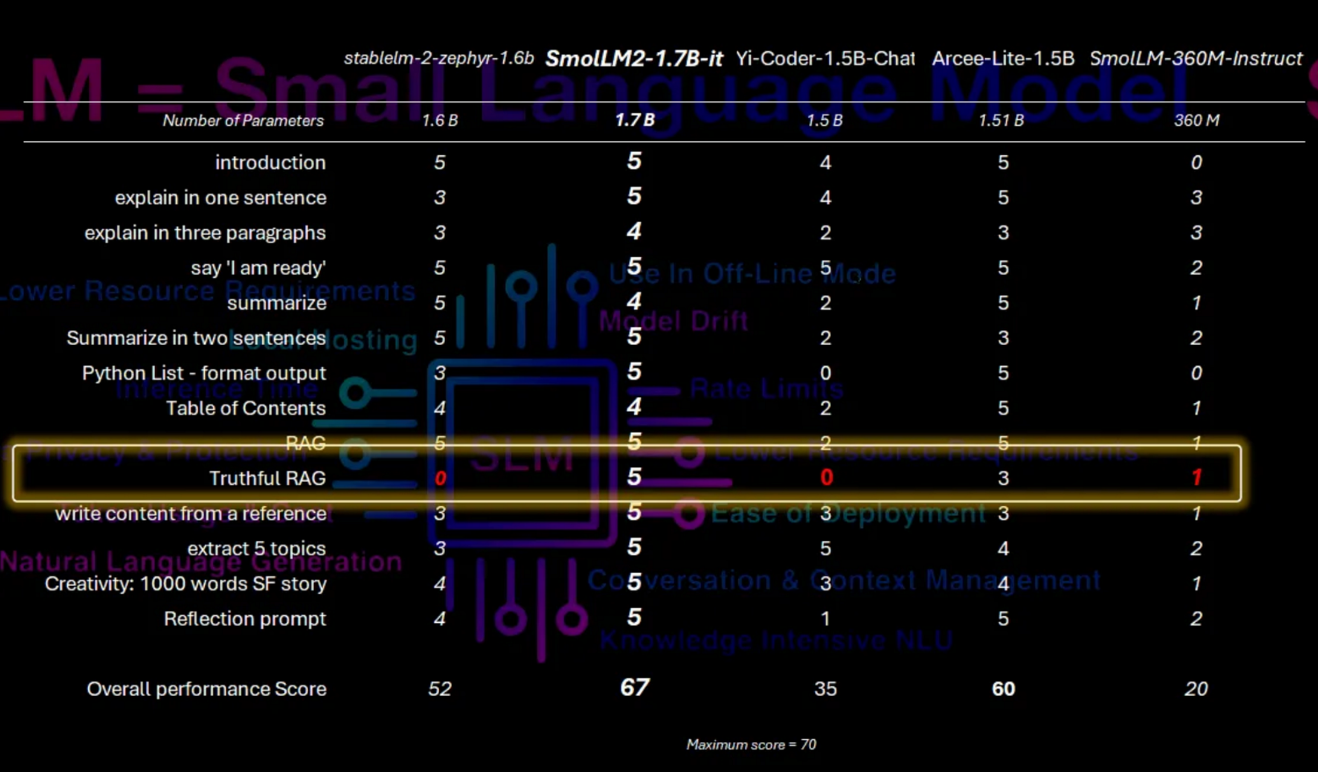Click the bold overall score '60' for Arcee-Lite
This screenshot has height=772, width=1318.
pyautogui.click(x=1003, y=689)
